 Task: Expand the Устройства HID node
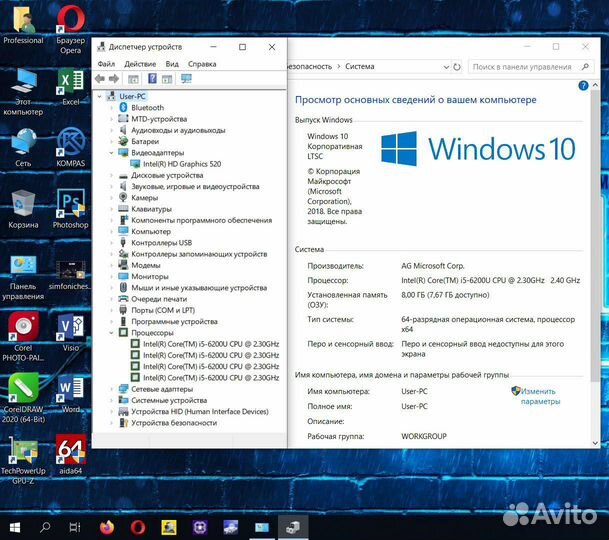pyautogui.click(x=111, y=411)
